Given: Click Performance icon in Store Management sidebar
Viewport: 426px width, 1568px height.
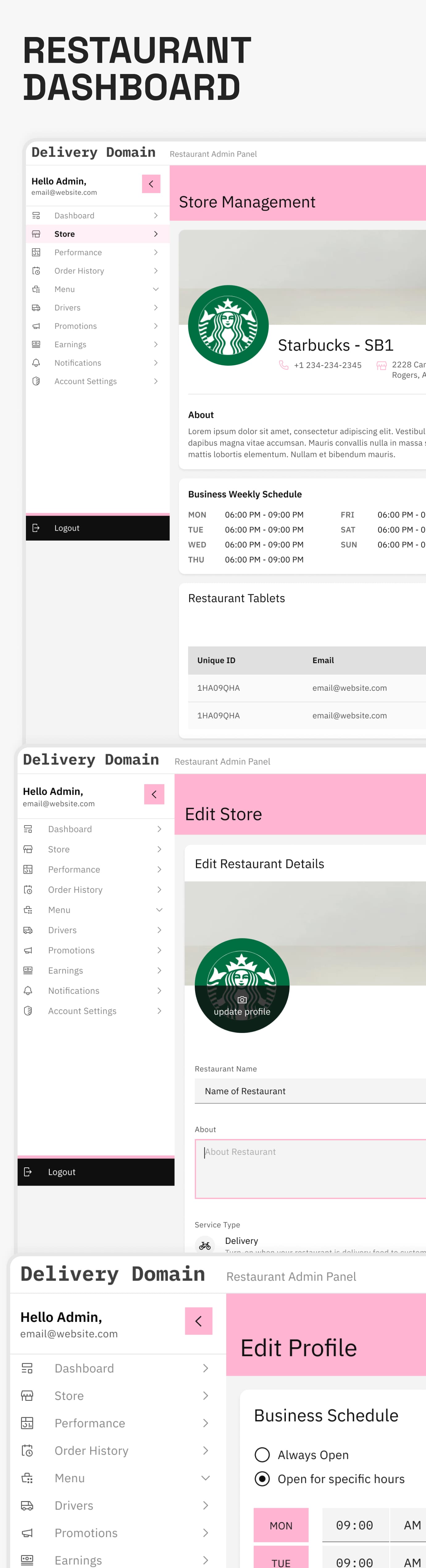Looking at the screenshot, I should [36, 252].
